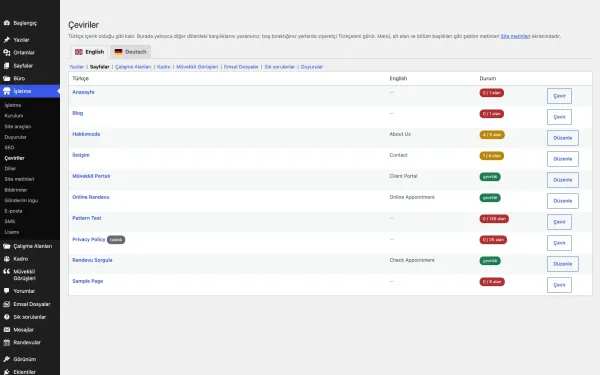Open Müvekkil Görüşleri quote icon in sidebar
This screenshot has width=600, height=375.
point(7,272)
